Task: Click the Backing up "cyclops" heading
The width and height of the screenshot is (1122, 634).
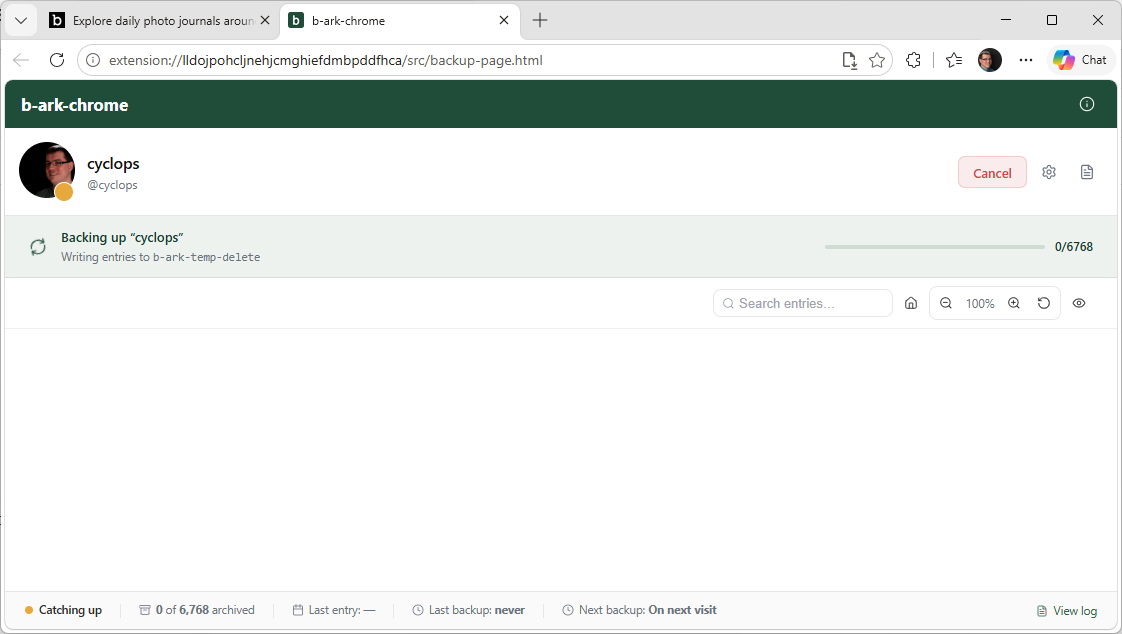Action: (122, 238)
